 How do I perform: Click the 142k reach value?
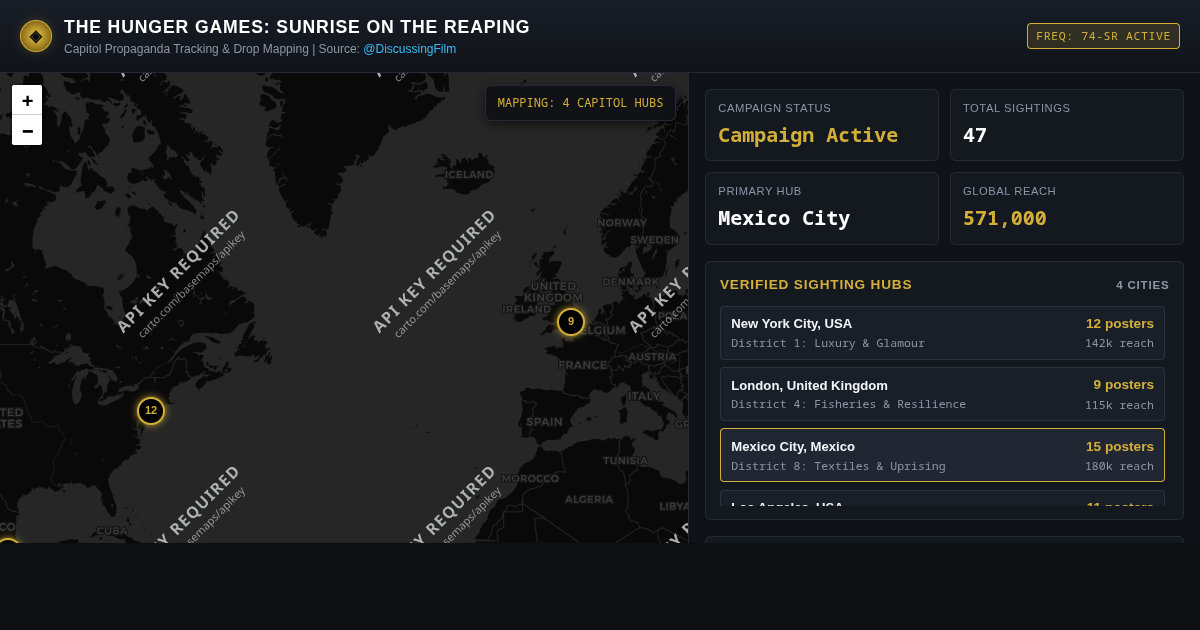pos(1119,343)
